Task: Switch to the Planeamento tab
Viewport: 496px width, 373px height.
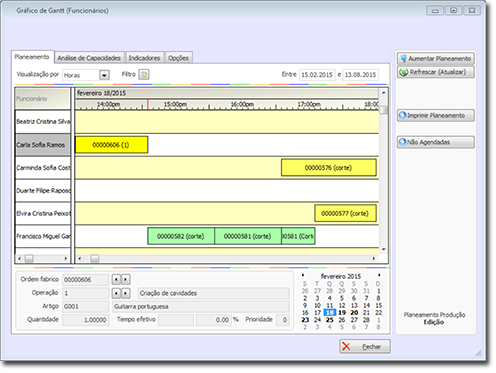Action: [x=32, y=57]
